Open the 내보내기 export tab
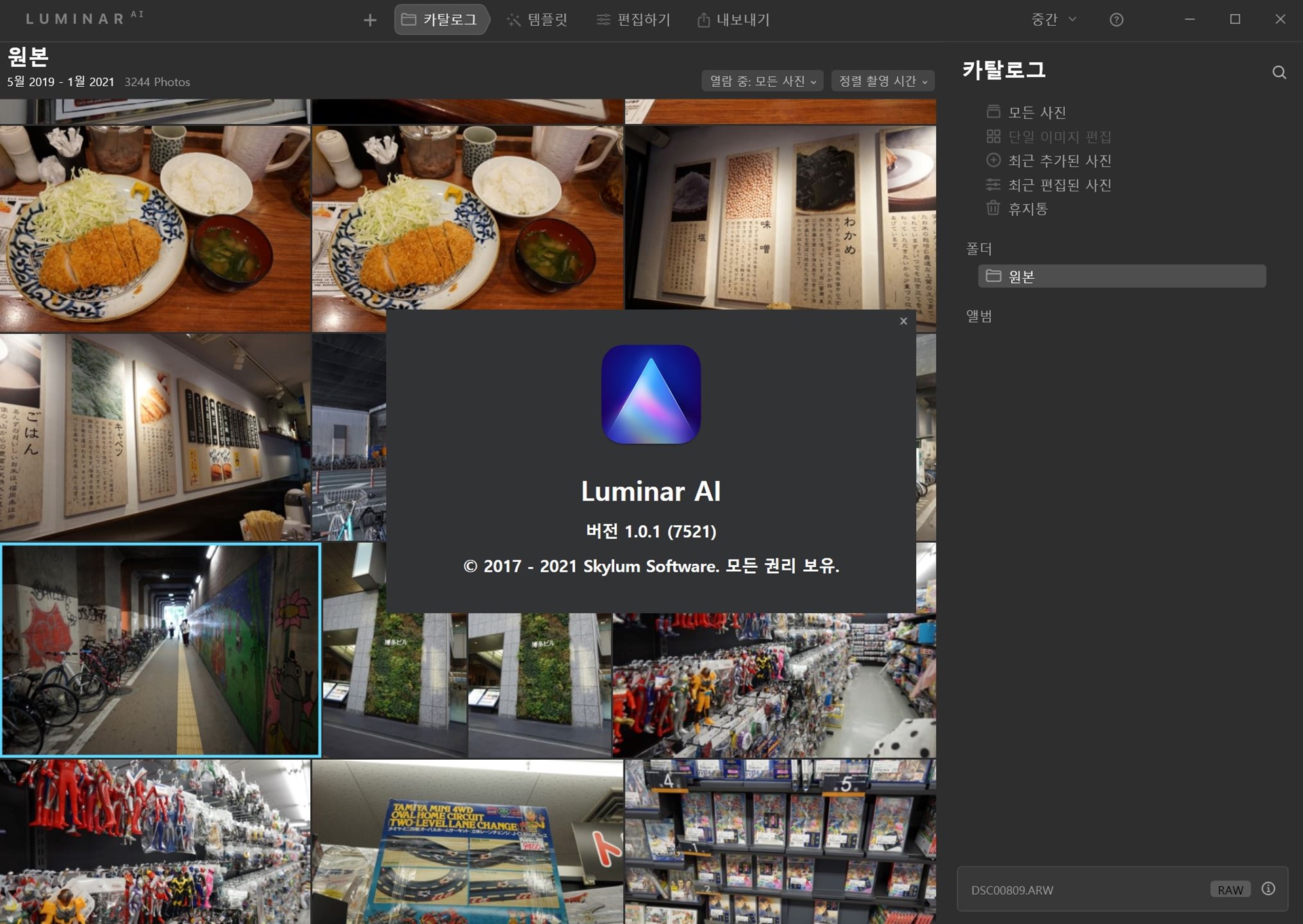Screen dimensions: 1303x924 pyautogui.click(x=734, y=20)
